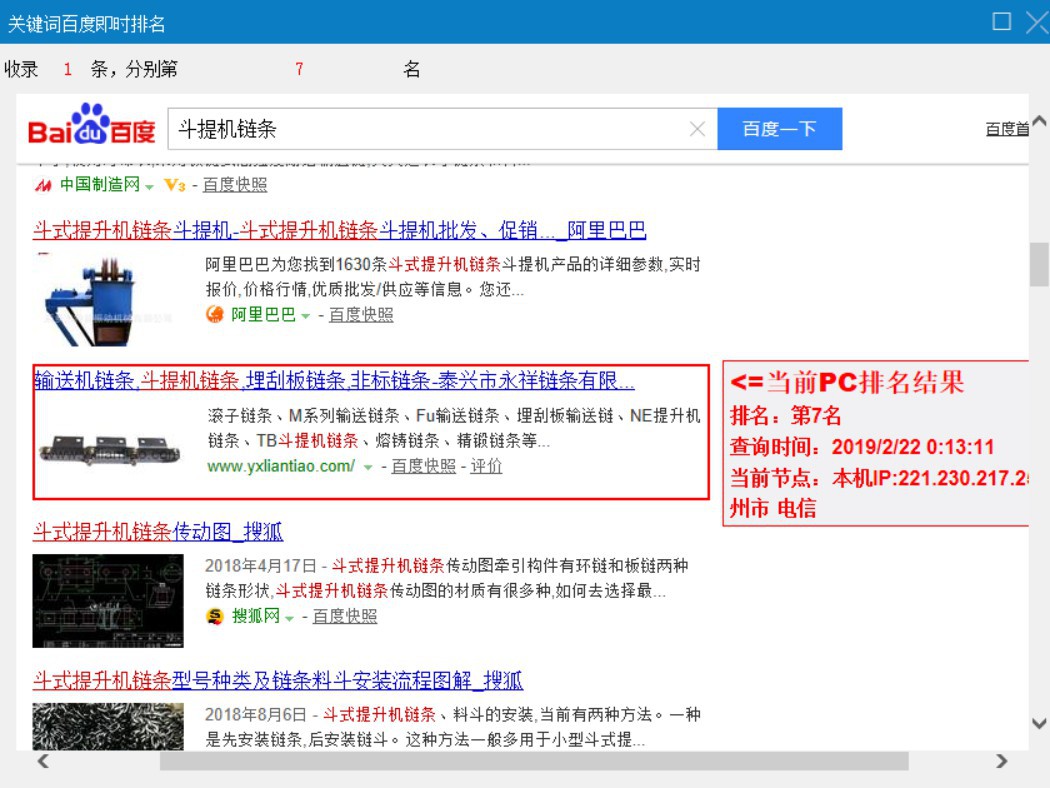This screenshot has width=1050, height=788.
Task: Open 百度快照 for the 搜狐网 result
Action: tap(345, 616)
